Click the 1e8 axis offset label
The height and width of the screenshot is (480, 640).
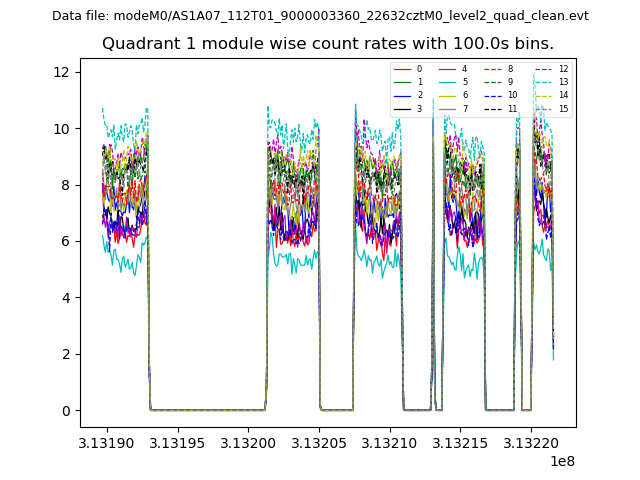(x=560, y=461)
